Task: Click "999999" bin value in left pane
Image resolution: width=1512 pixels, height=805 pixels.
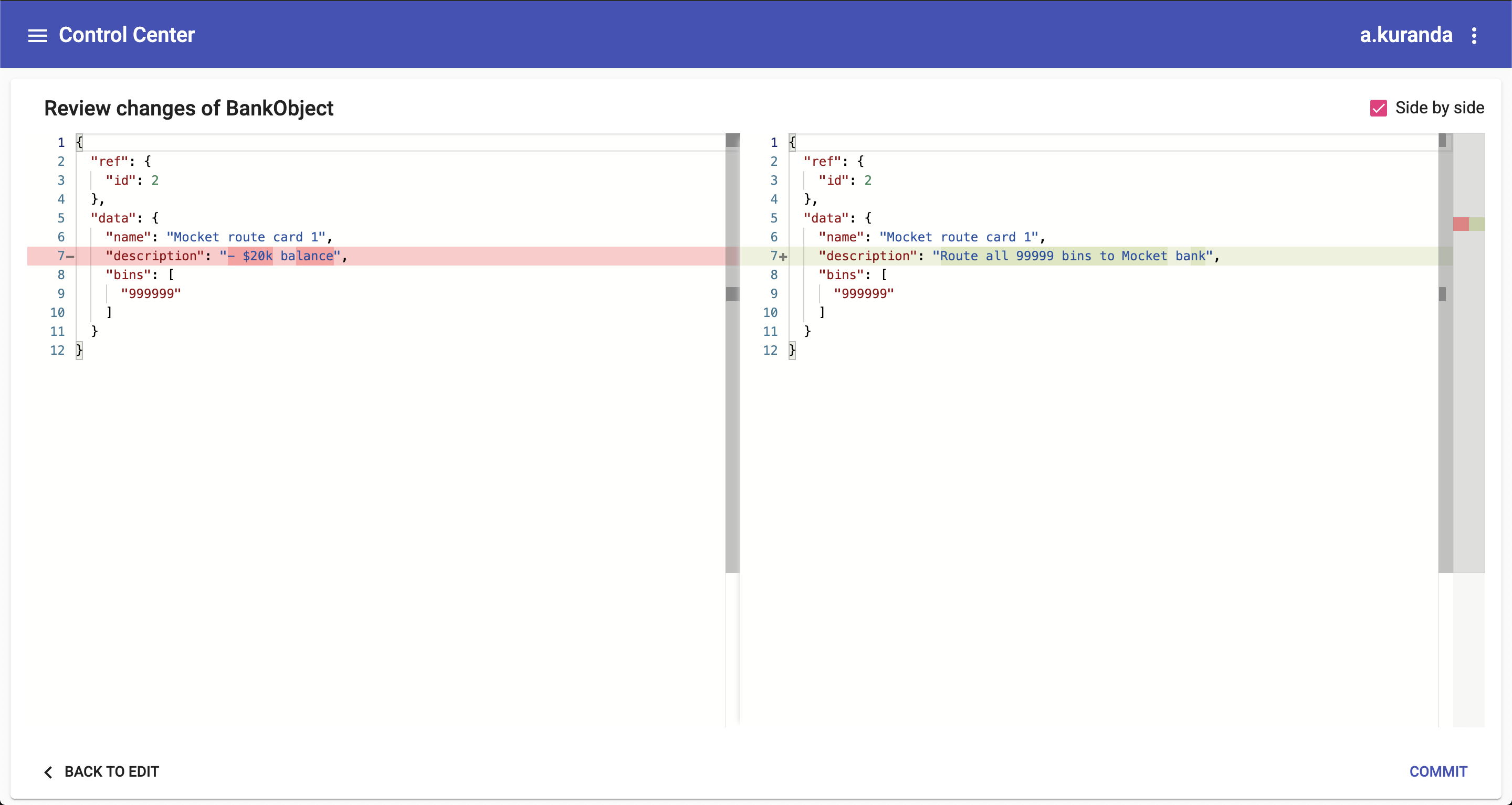Action: click(x=151, y=293)
